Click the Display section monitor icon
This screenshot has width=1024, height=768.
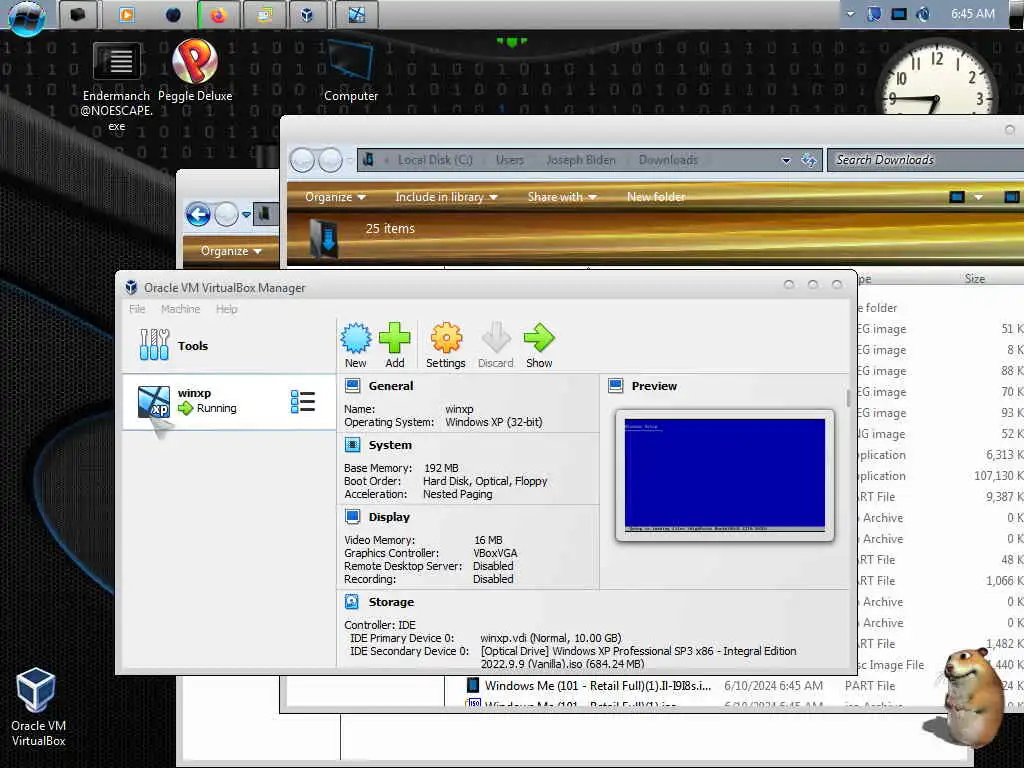pos(353,517)
